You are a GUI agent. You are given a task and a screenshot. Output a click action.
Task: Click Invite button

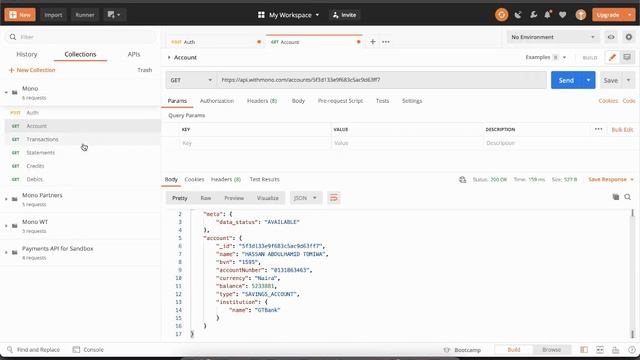pos(344,15)
